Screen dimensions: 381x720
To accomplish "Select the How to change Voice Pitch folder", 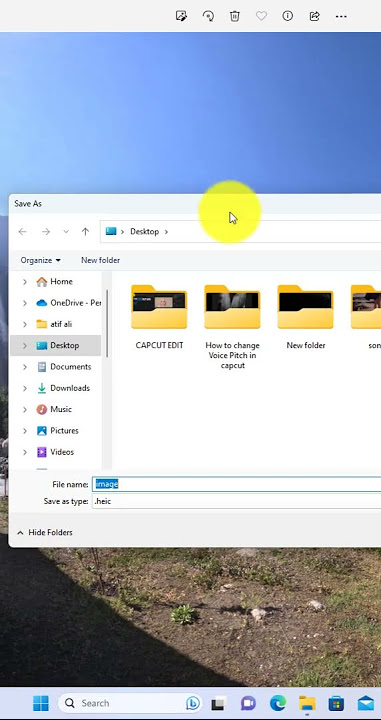I will [232, 327].
